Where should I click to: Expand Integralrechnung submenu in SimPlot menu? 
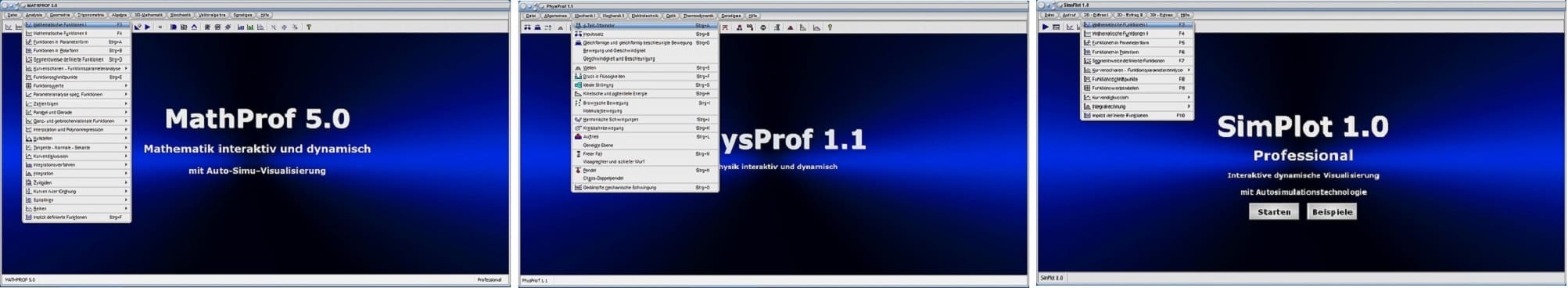tap(1137, 106)
